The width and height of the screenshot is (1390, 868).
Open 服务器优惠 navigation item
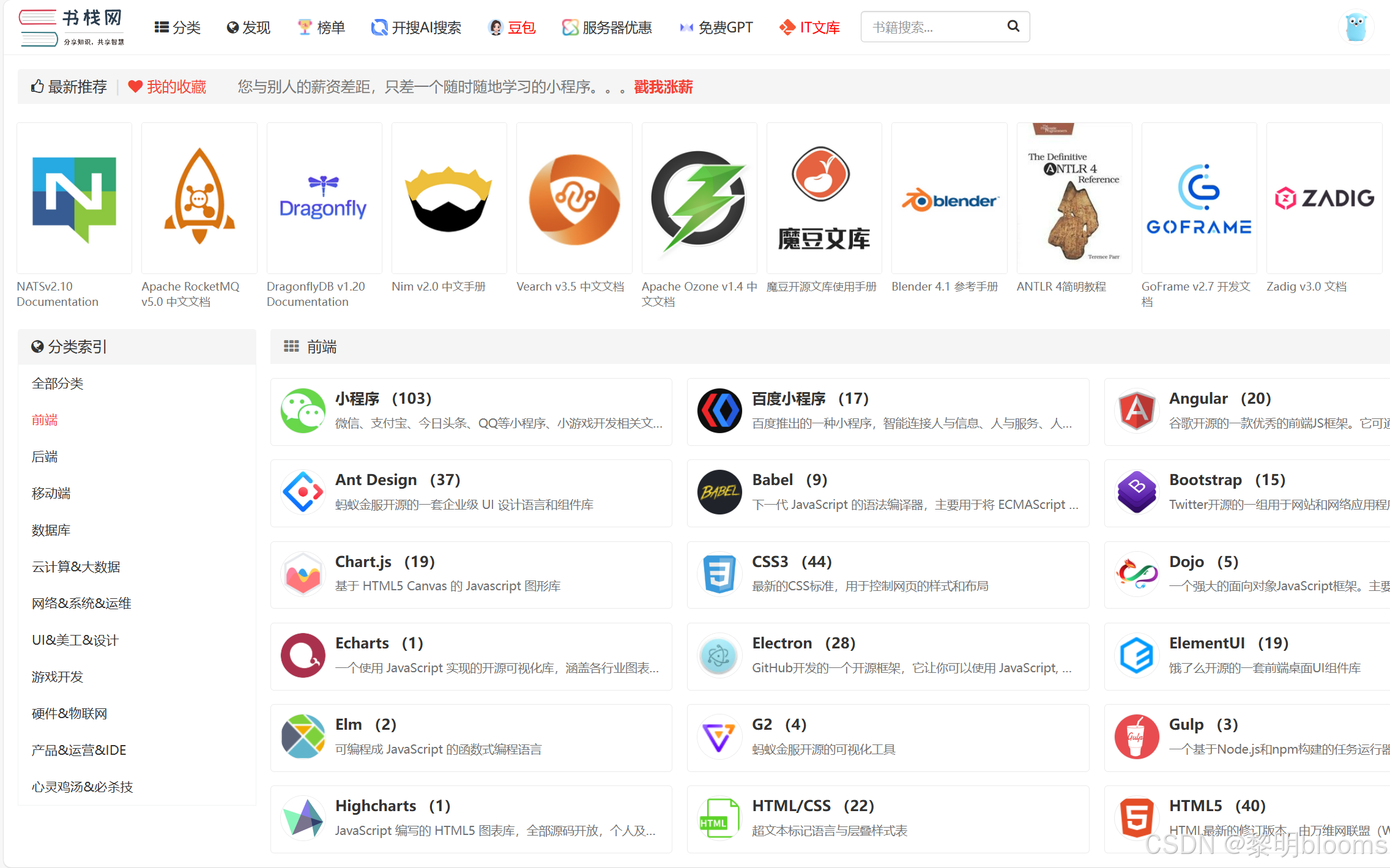point(607,28)
